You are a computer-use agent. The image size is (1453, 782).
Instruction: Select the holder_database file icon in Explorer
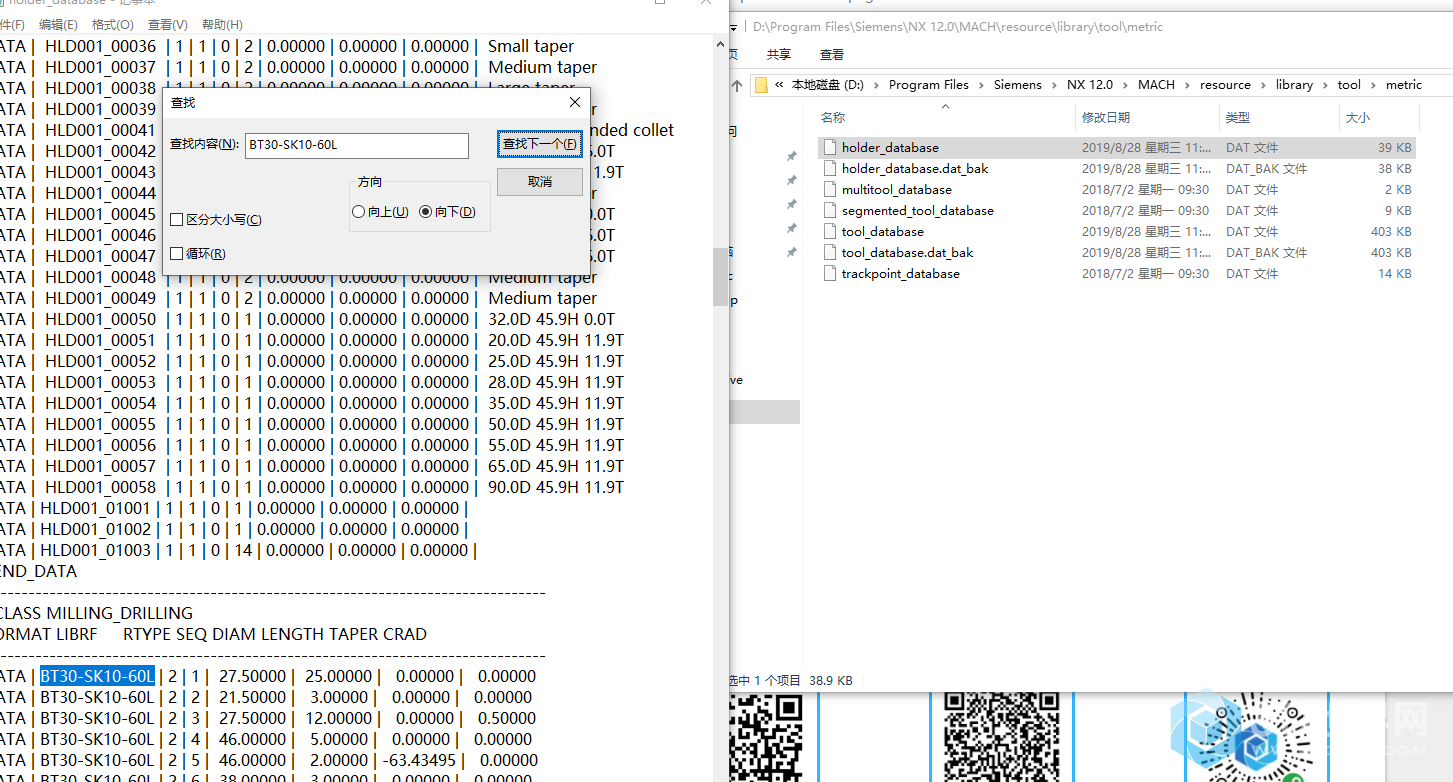[829, 147]
